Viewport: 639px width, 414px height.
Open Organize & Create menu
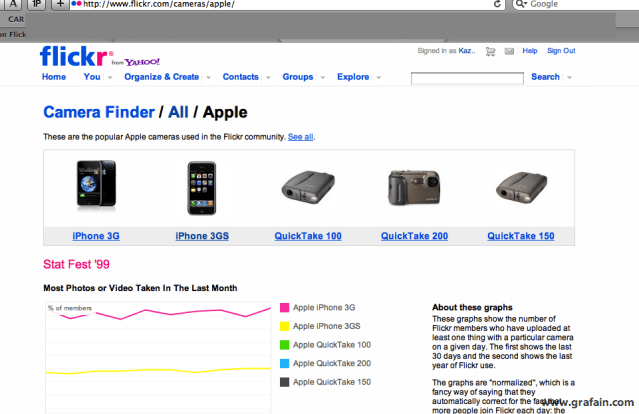point(162,77)
